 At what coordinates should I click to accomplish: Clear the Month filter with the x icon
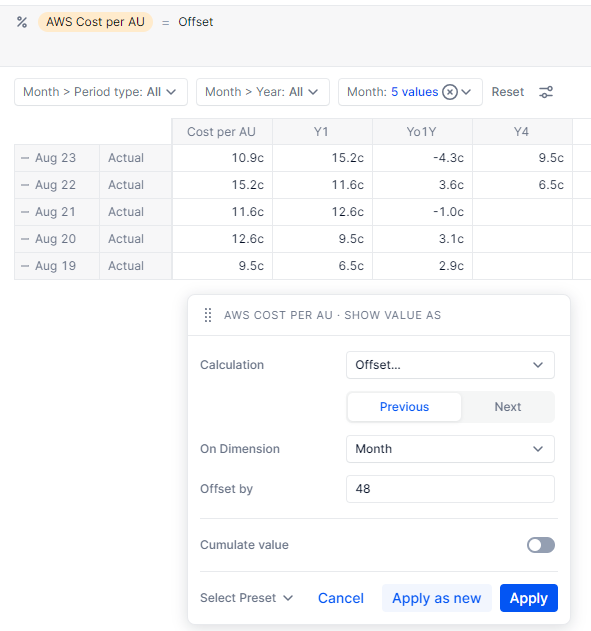point(450,92)
